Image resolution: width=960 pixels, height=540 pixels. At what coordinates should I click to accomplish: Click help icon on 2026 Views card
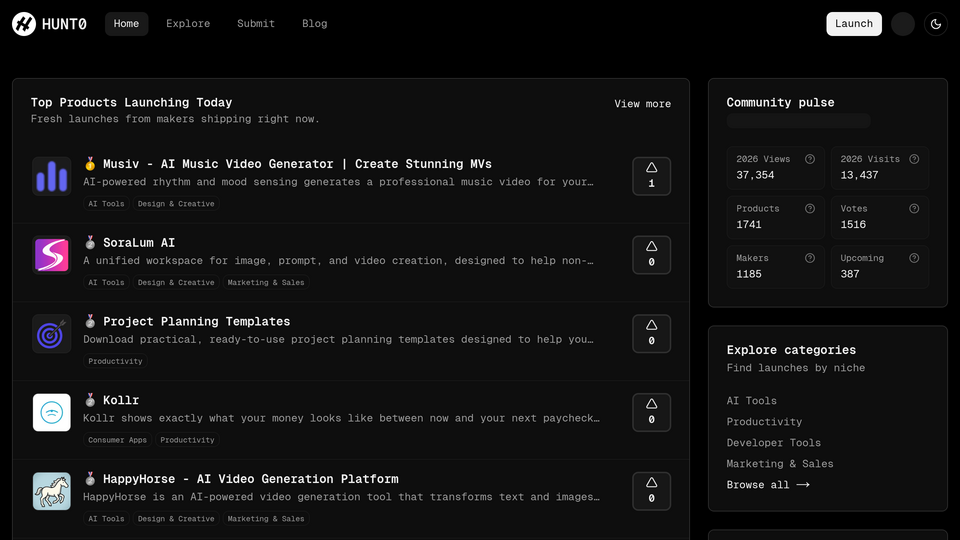coord(809,159)
